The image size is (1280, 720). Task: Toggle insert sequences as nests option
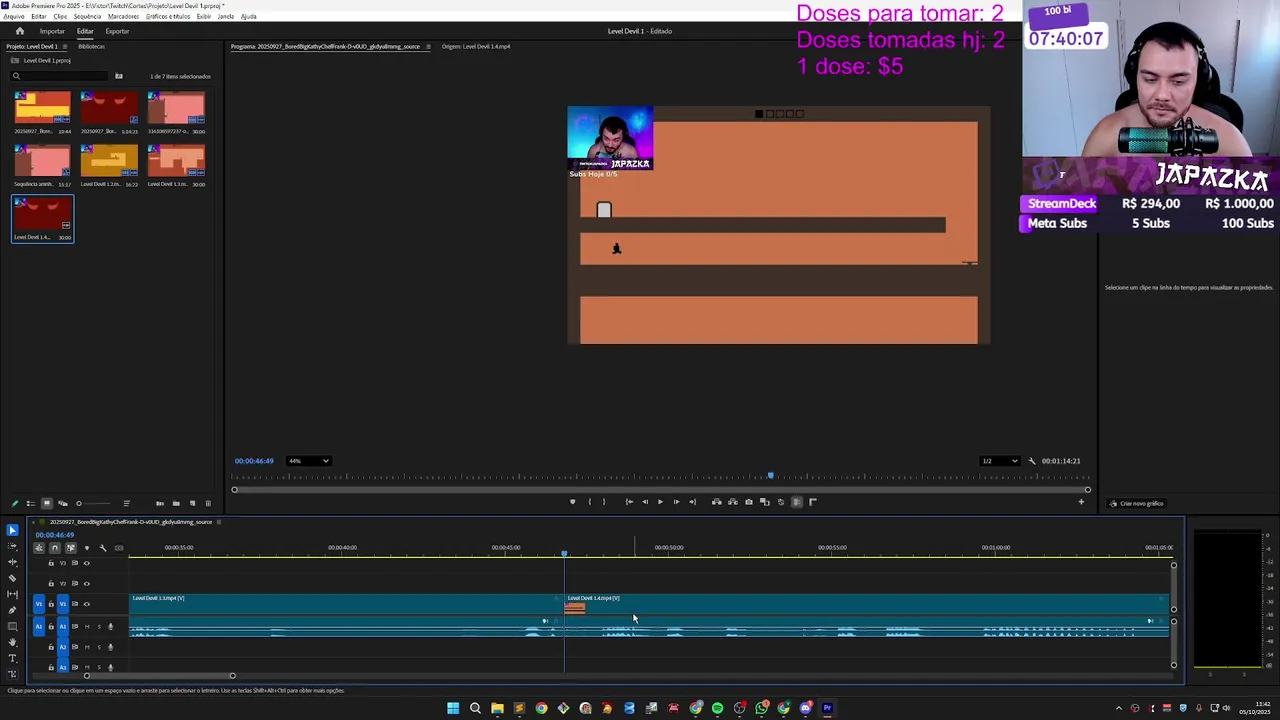tap(39, 547)
